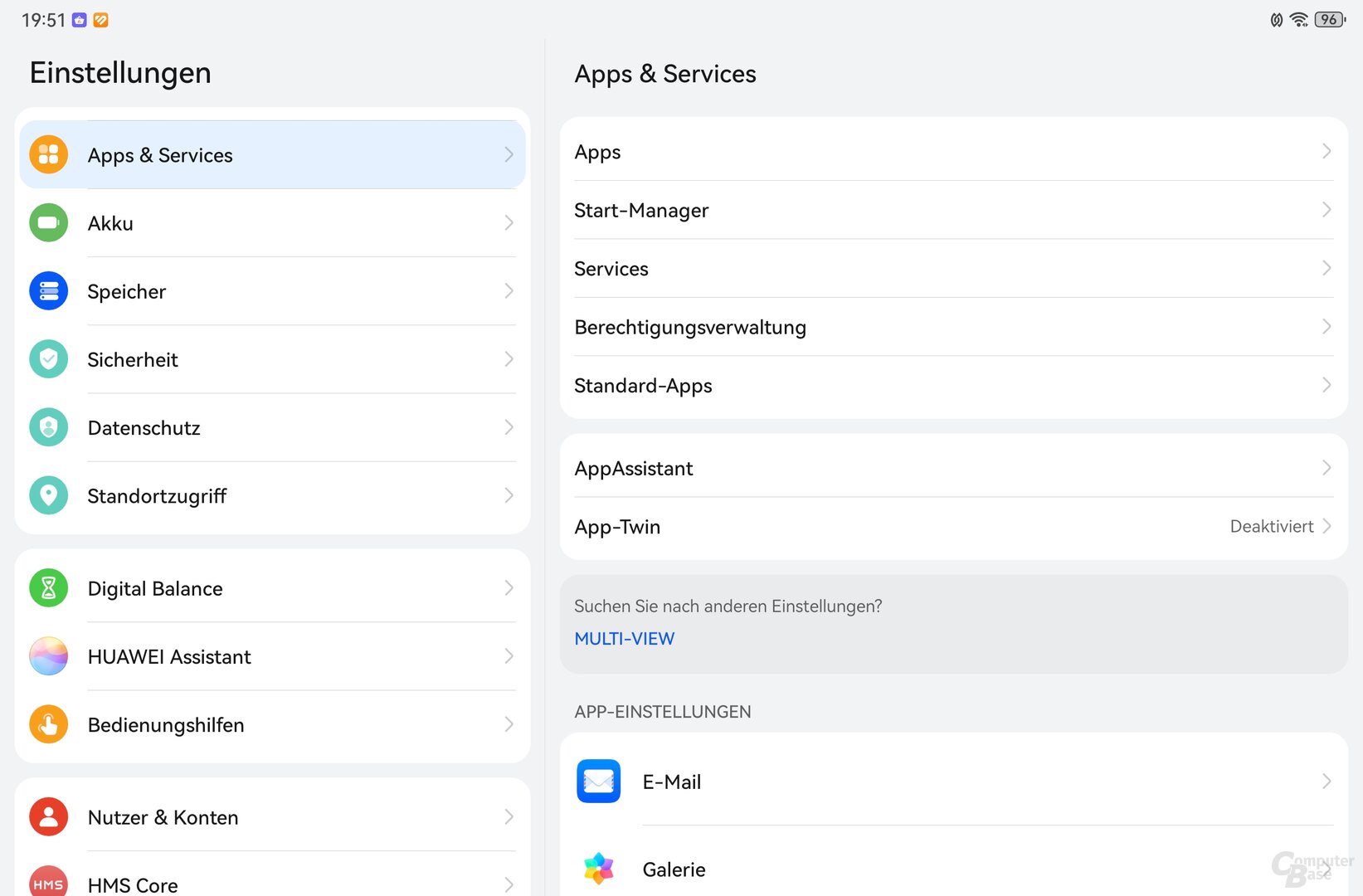
Task: Open the Standard-Apps option
Action: point(954,386)
